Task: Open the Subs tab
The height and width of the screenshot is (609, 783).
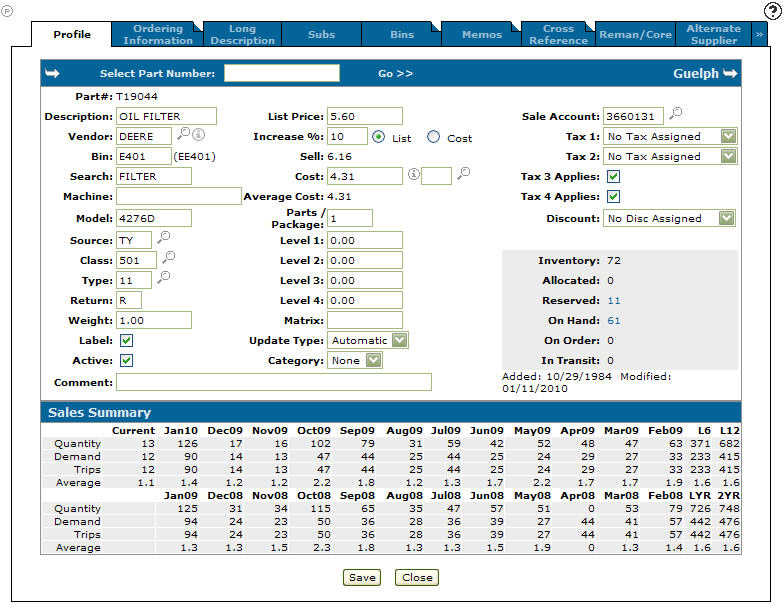Action: [322, 34]
